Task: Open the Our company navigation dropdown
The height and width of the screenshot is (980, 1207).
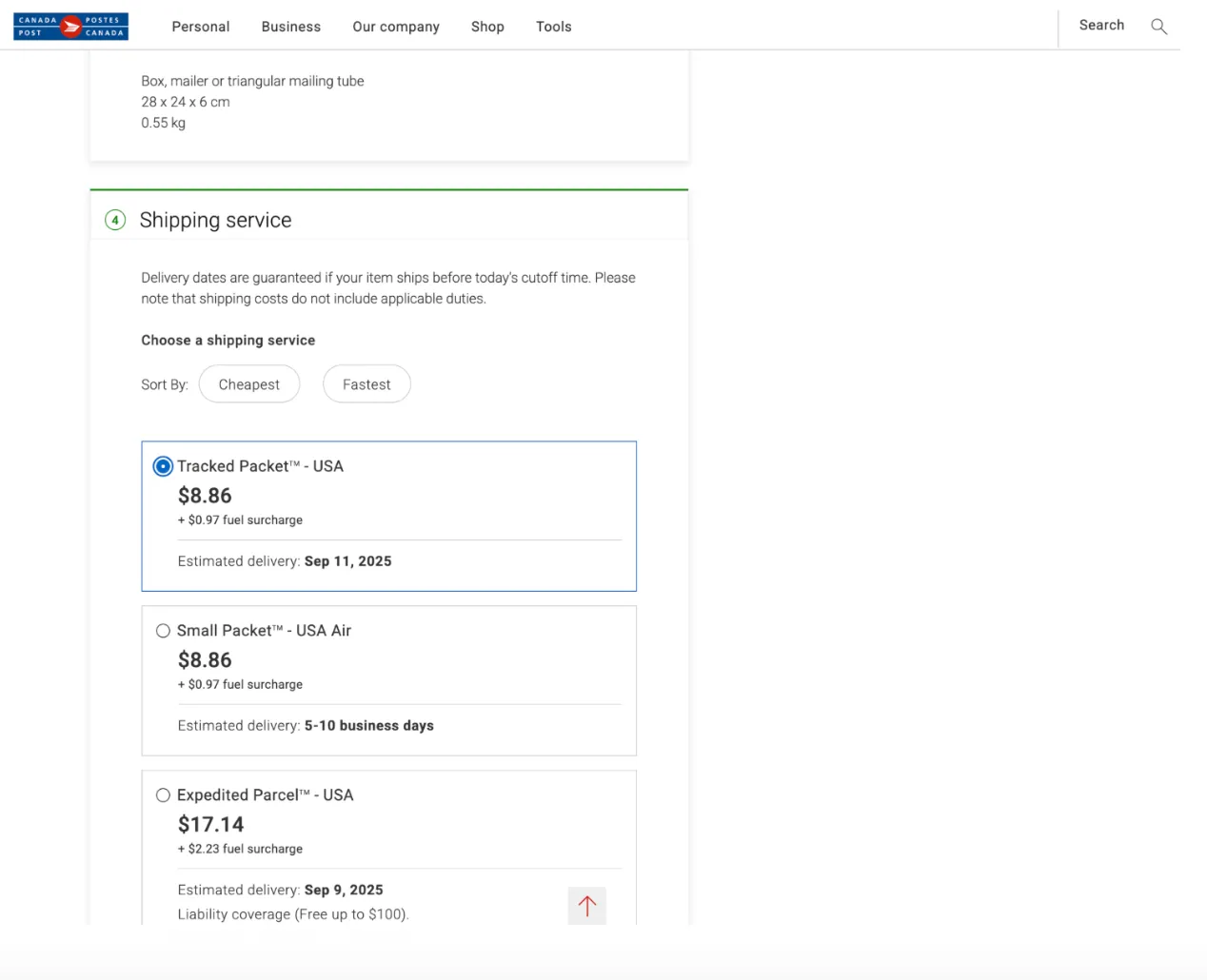Action: coord(395,27)
